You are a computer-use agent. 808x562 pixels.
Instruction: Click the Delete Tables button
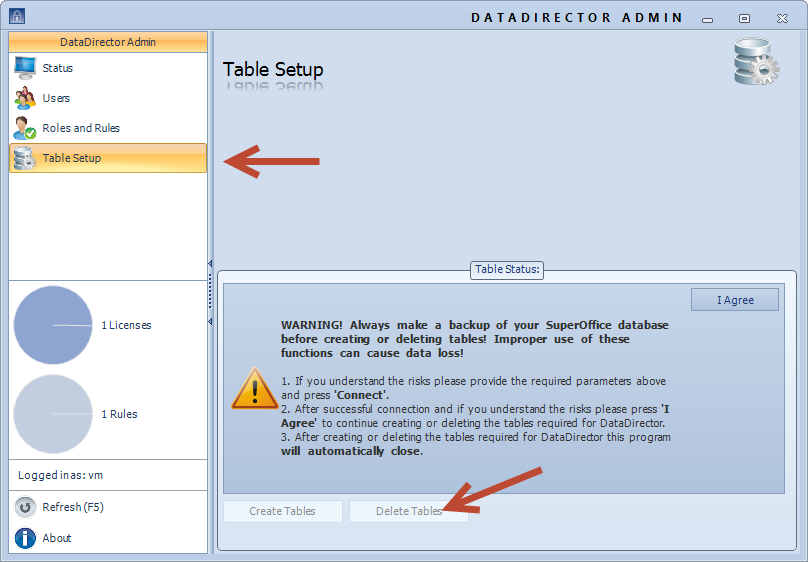(x=409, y=512)
